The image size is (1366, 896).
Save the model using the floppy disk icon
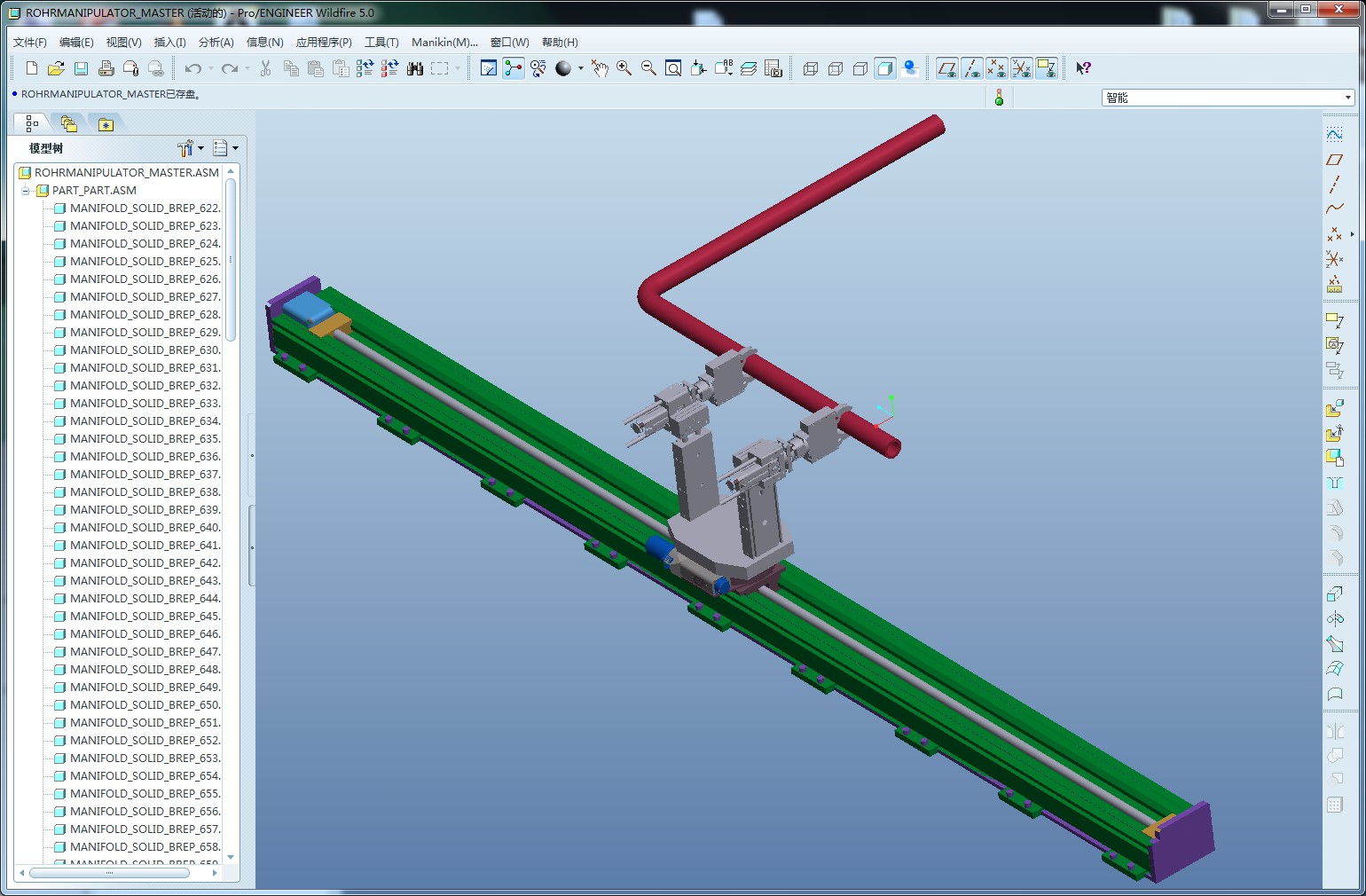(81, 68)
